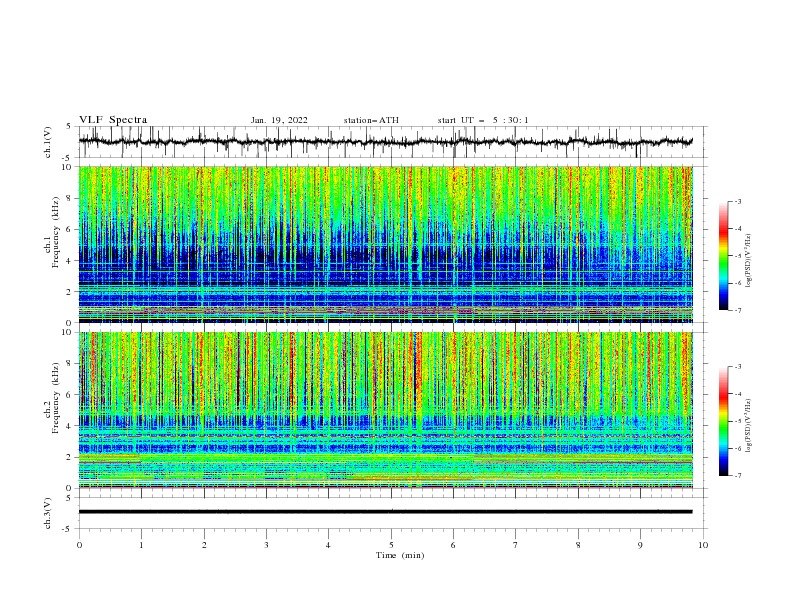
Task: Click the '-7' value on ch.2 colorbar
Action: pyautogui.click(x=738, y=476)
